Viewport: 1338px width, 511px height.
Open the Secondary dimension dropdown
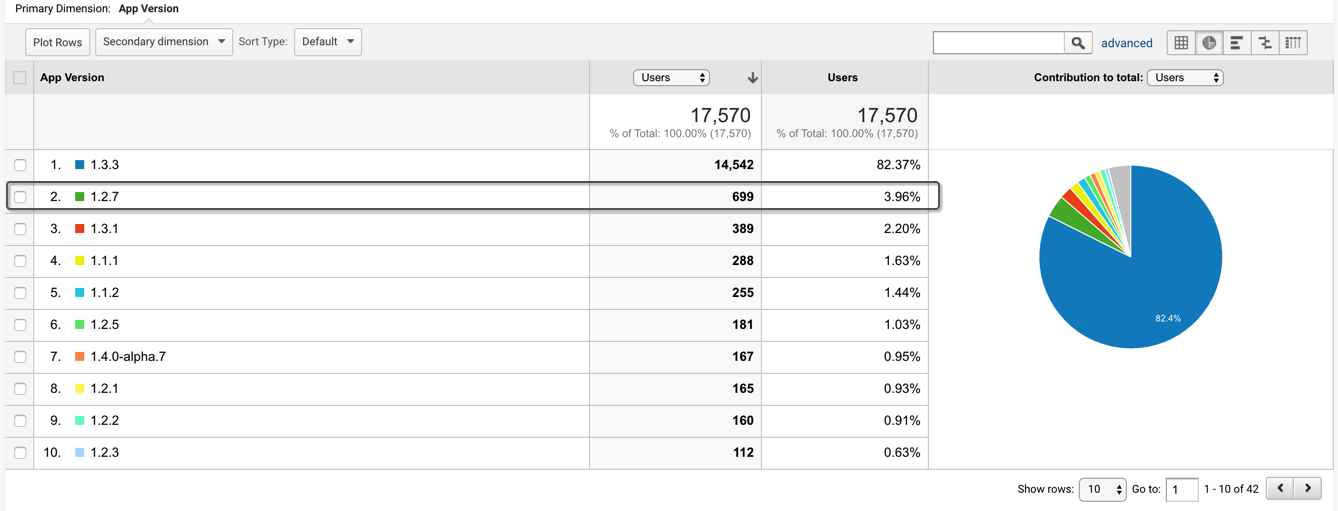click(x=164, y=42)
